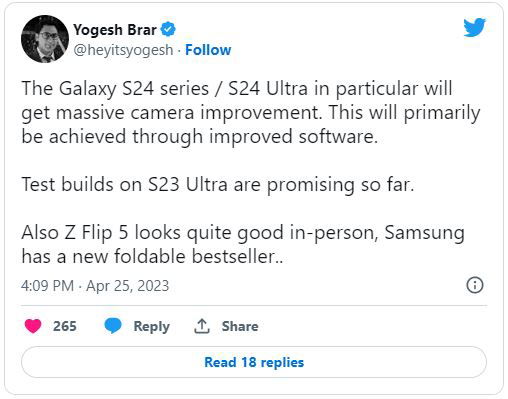
Task: Like the tweet with the heart icon
Action: 33,326
